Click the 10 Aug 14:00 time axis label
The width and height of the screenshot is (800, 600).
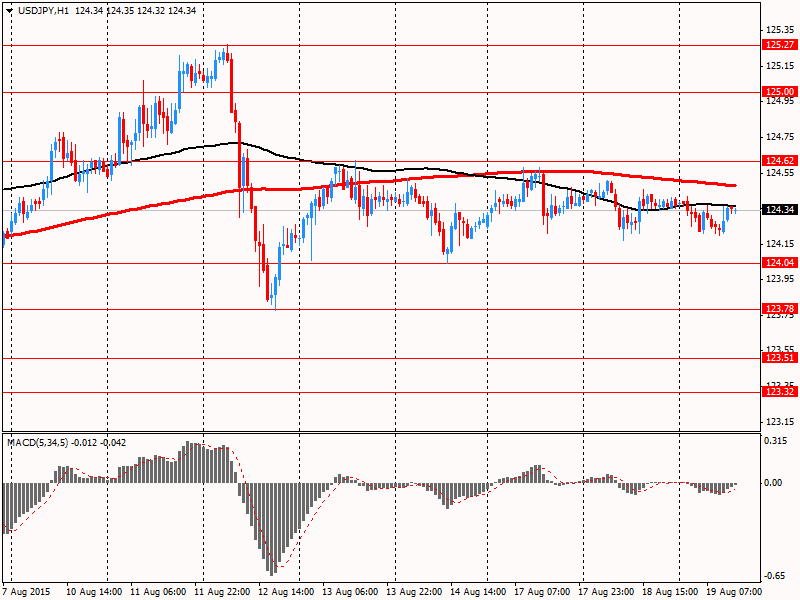click(94, 592)
